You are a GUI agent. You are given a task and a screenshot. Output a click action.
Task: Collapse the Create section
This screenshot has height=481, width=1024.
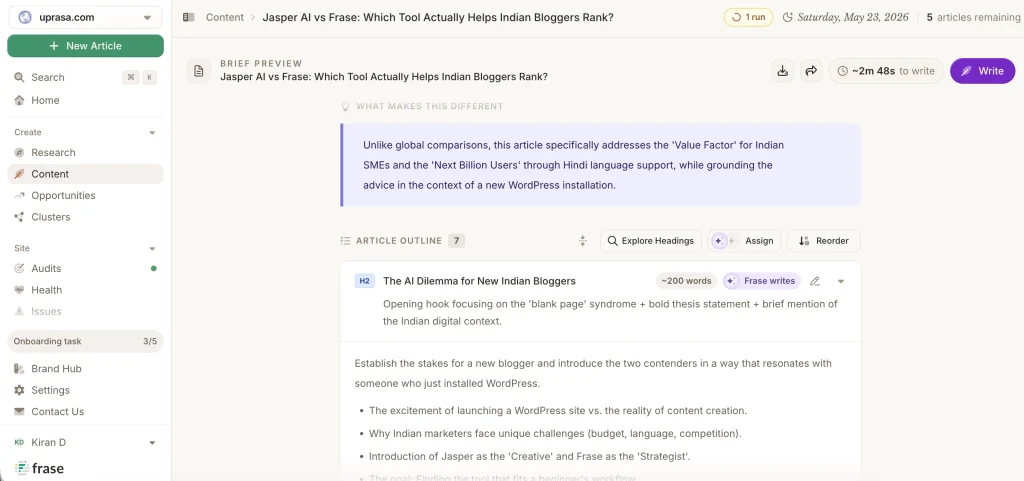pos(152,132)
